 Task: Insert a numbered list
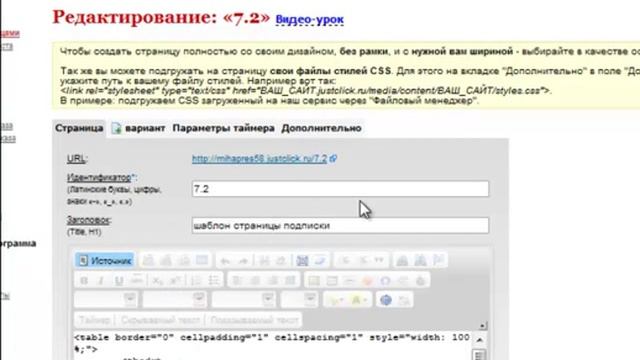tap(196, 280)
